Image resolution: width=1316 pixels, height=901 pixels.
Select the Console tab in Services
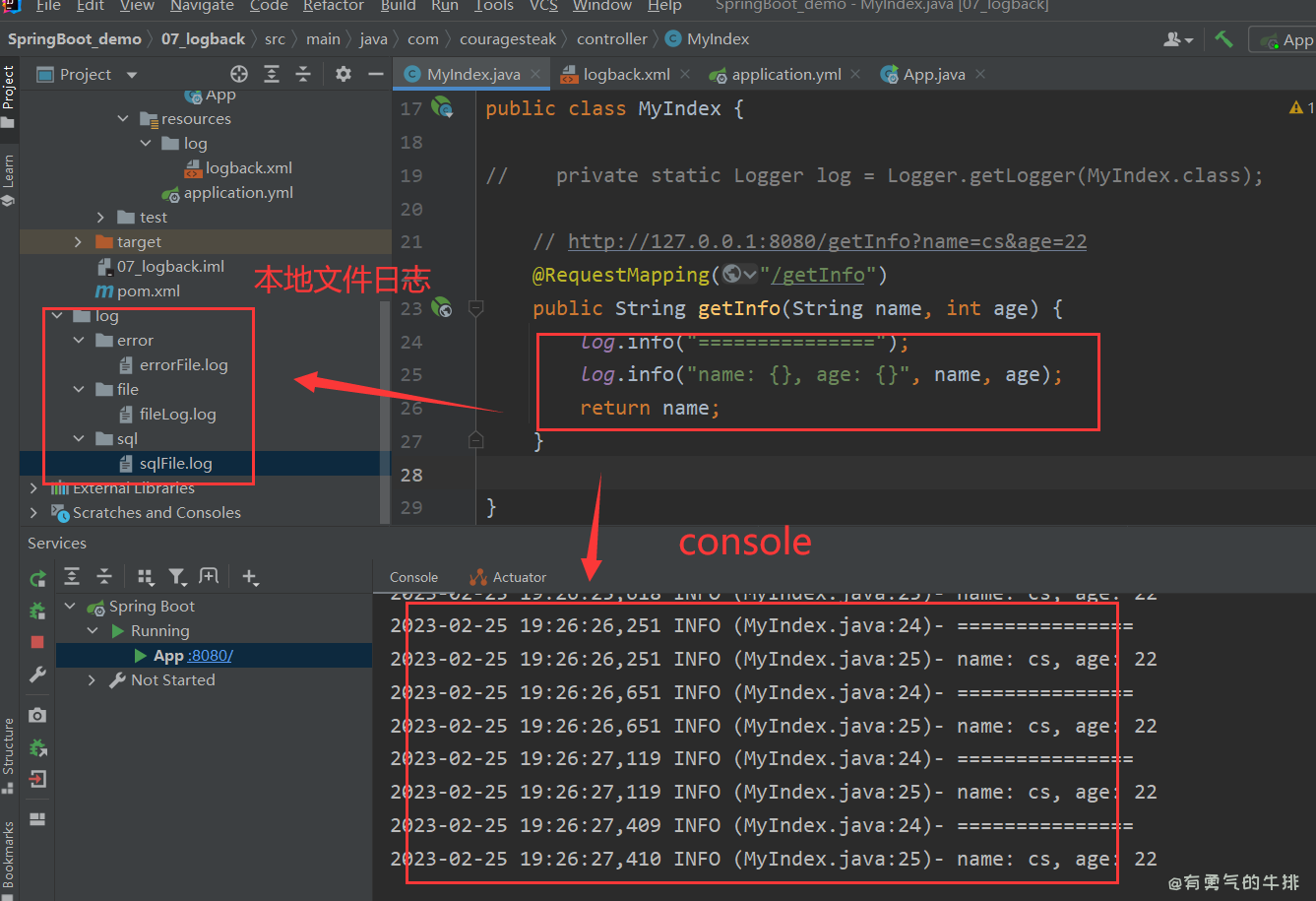point(413,577)
